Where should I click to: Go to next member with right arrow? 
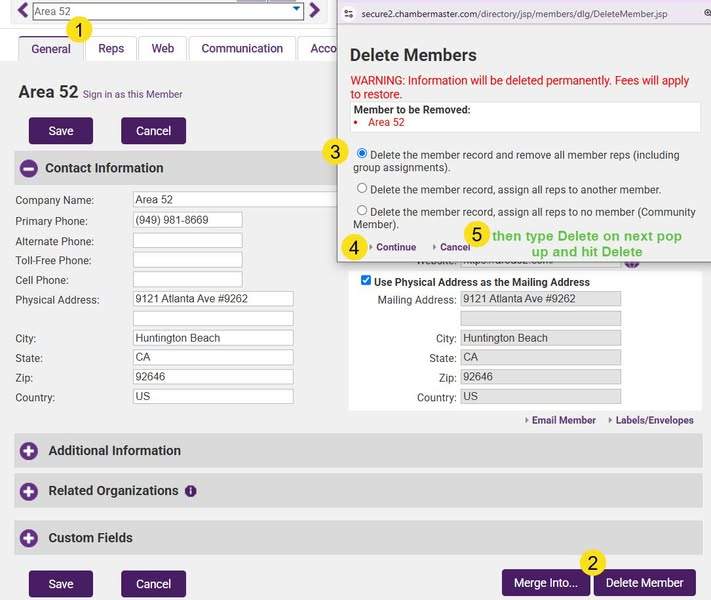[x=315, y=11]
